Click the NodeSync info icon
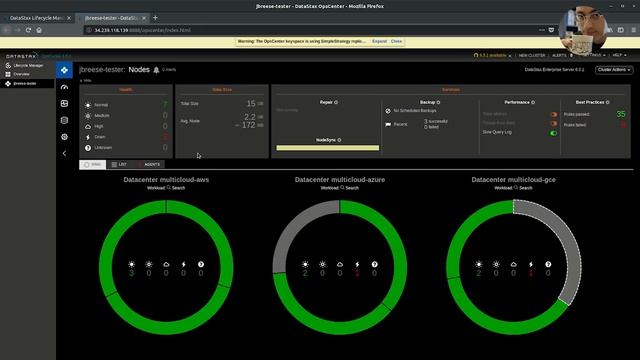Screen dimensions: 640x360 coord(339,140)
